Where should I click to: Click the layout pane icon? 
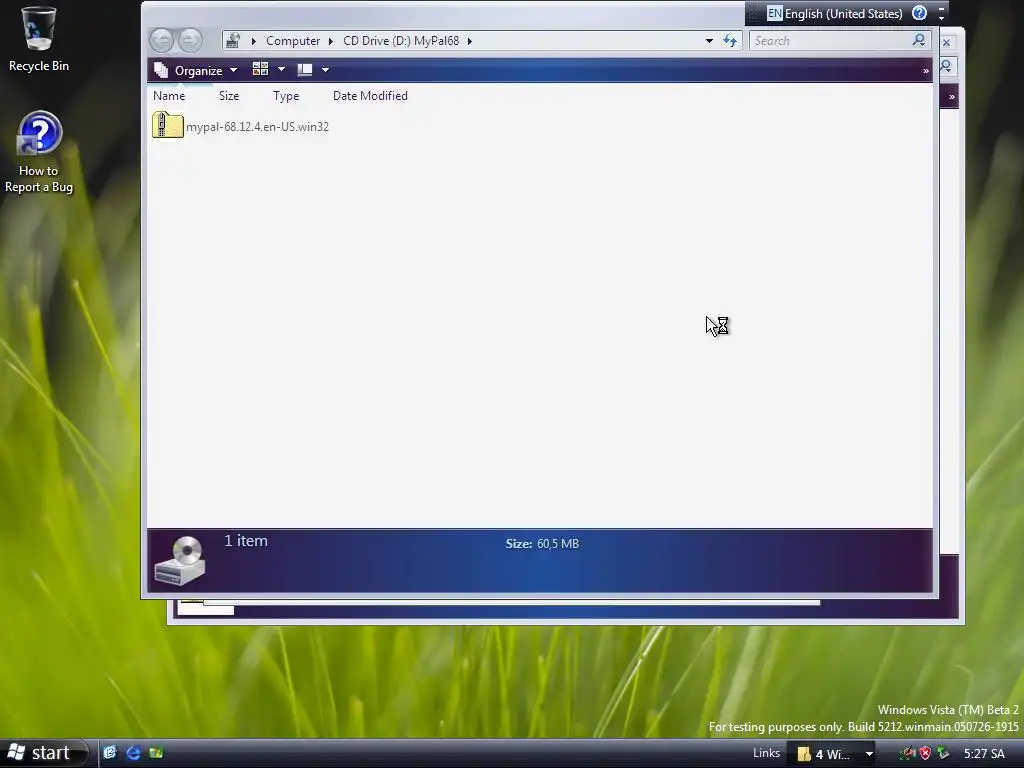click(x=305, y=69)
